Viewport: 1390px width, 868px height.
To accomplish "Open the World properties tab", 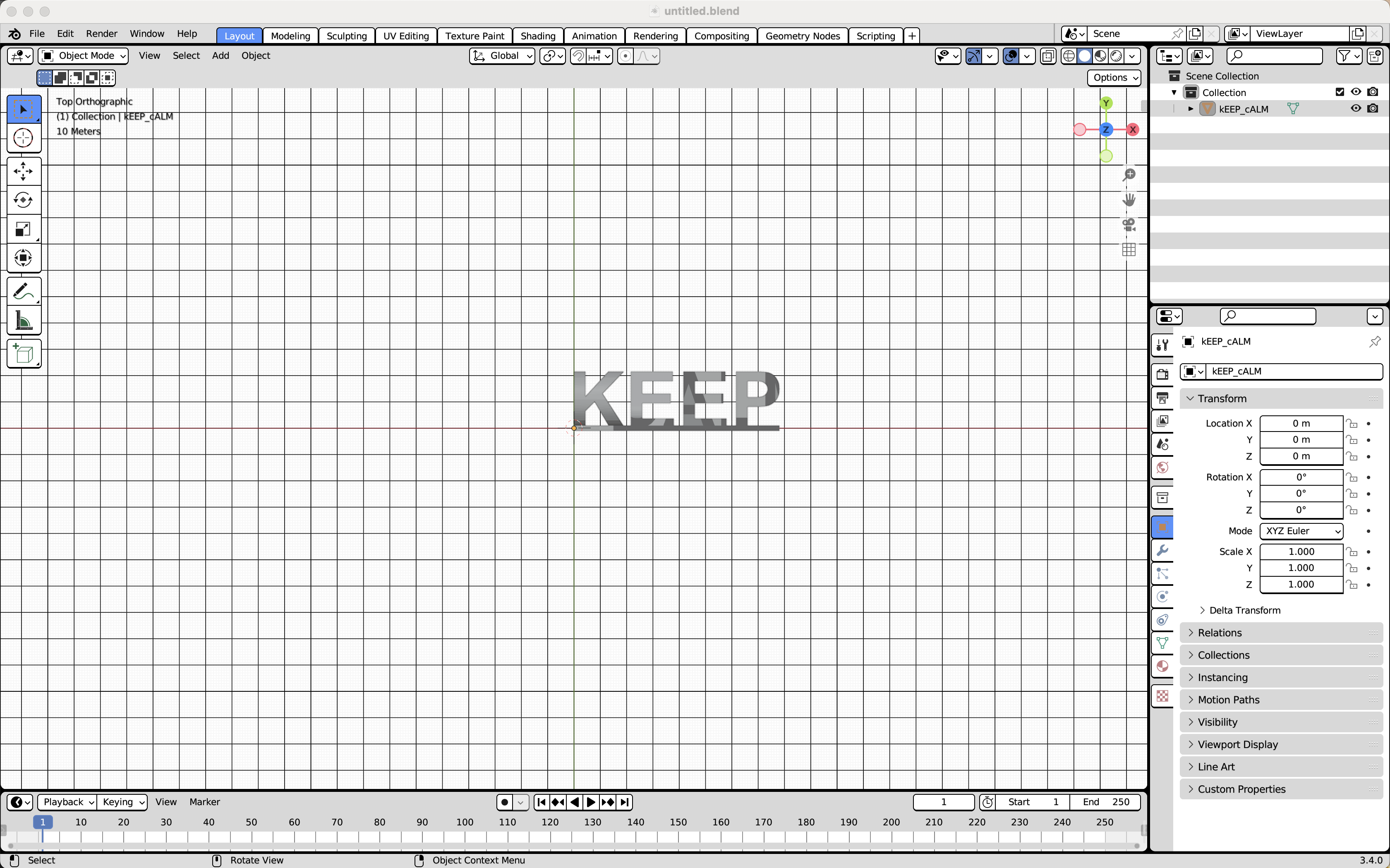I will [x=1163, y=467].
